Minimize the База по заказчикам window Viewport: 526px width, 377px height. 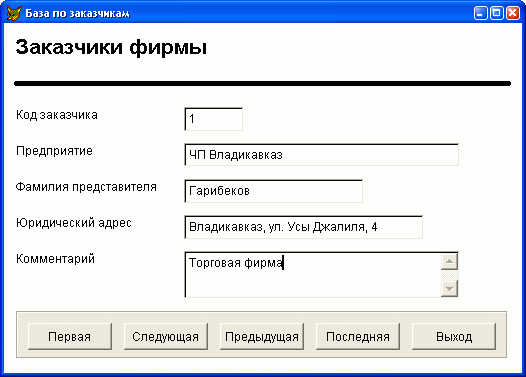[x=480, y=13]
